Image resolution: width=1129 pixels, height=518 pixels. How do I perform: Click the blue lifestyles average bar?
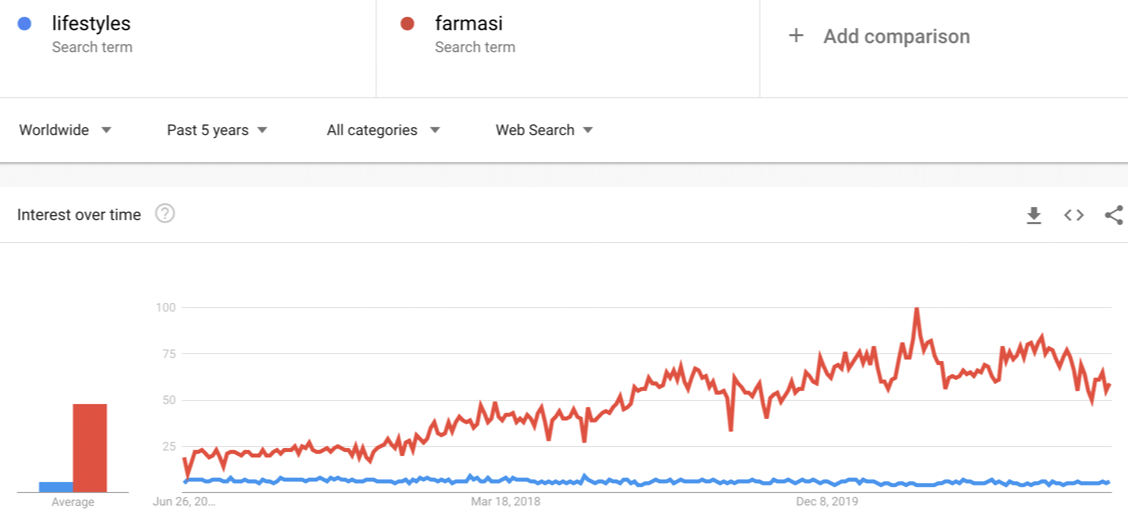pyautogui.click(x=56, y=487)
